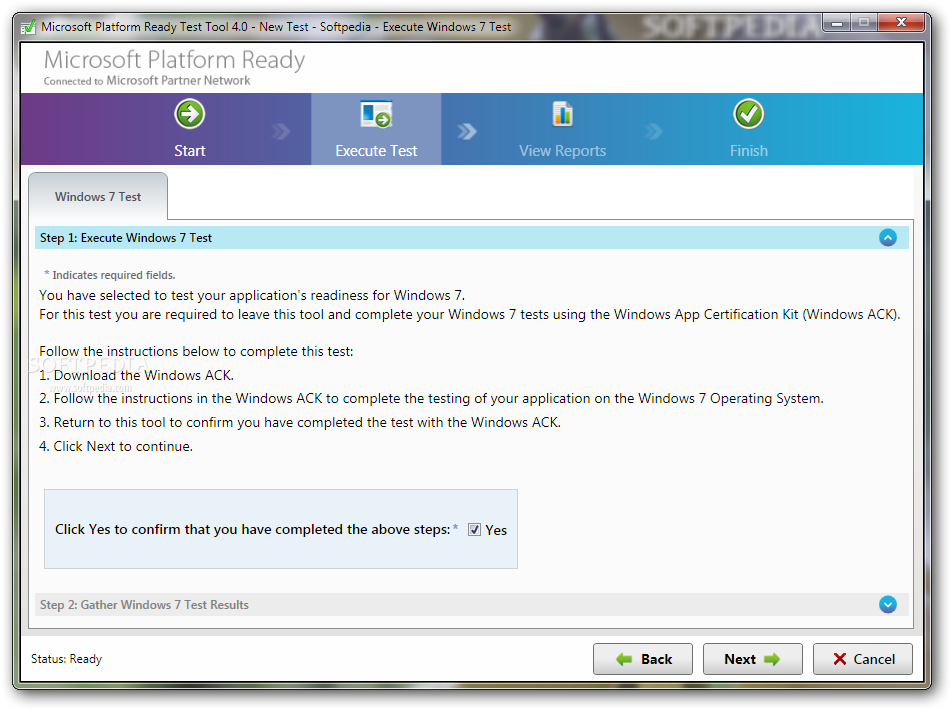Screen dimensions: 952x710
Task: Click the Finish step label
Action: click(x=749, y=151)
